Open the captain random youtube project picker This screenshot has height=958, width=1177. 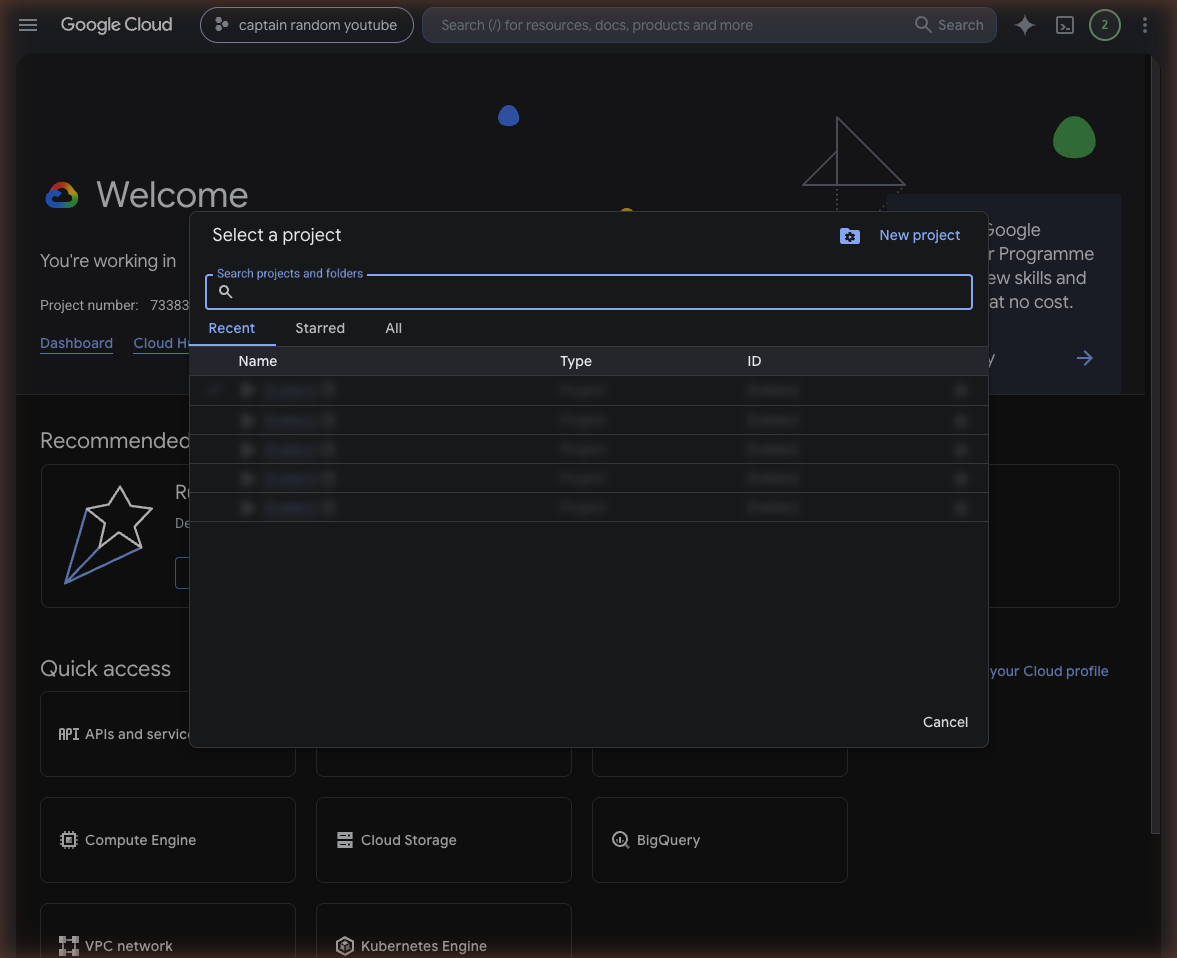tap(306, 25)
